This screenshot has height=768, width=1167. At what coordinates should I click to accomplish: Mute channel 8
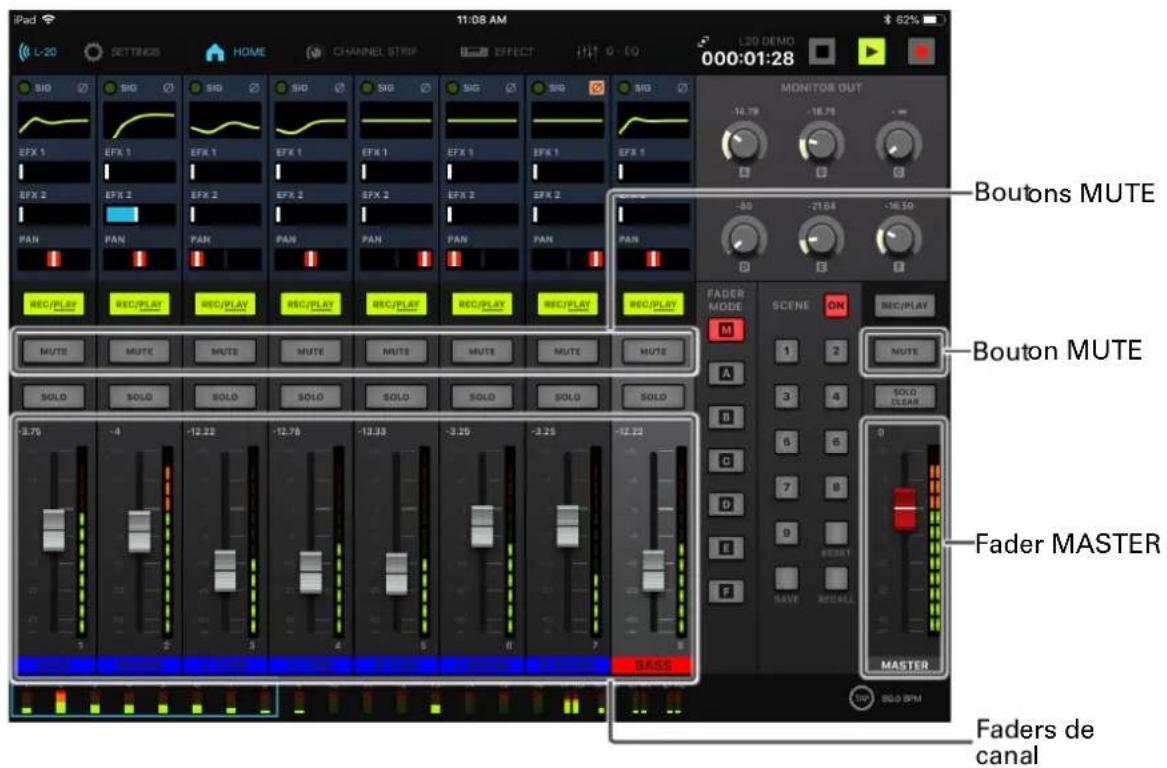pos(653,351)
